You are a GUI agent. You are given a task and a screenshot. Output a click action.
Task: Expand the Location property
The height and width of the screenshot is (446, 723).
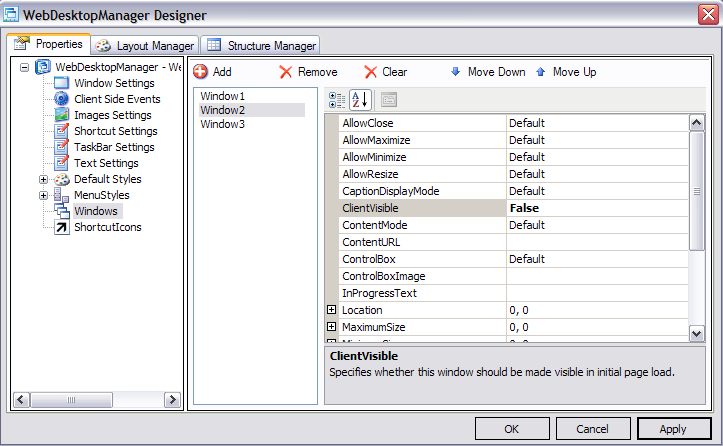(x=332, y=311)
